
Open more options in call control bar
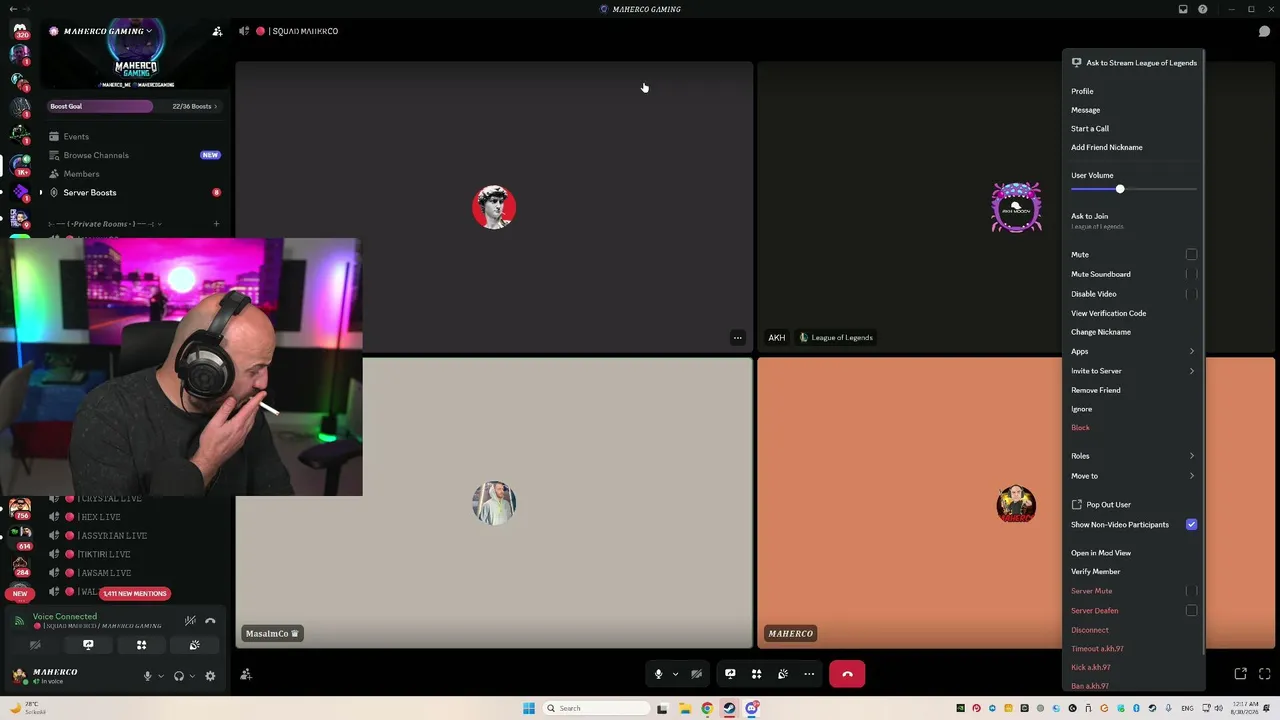point(809,674)
